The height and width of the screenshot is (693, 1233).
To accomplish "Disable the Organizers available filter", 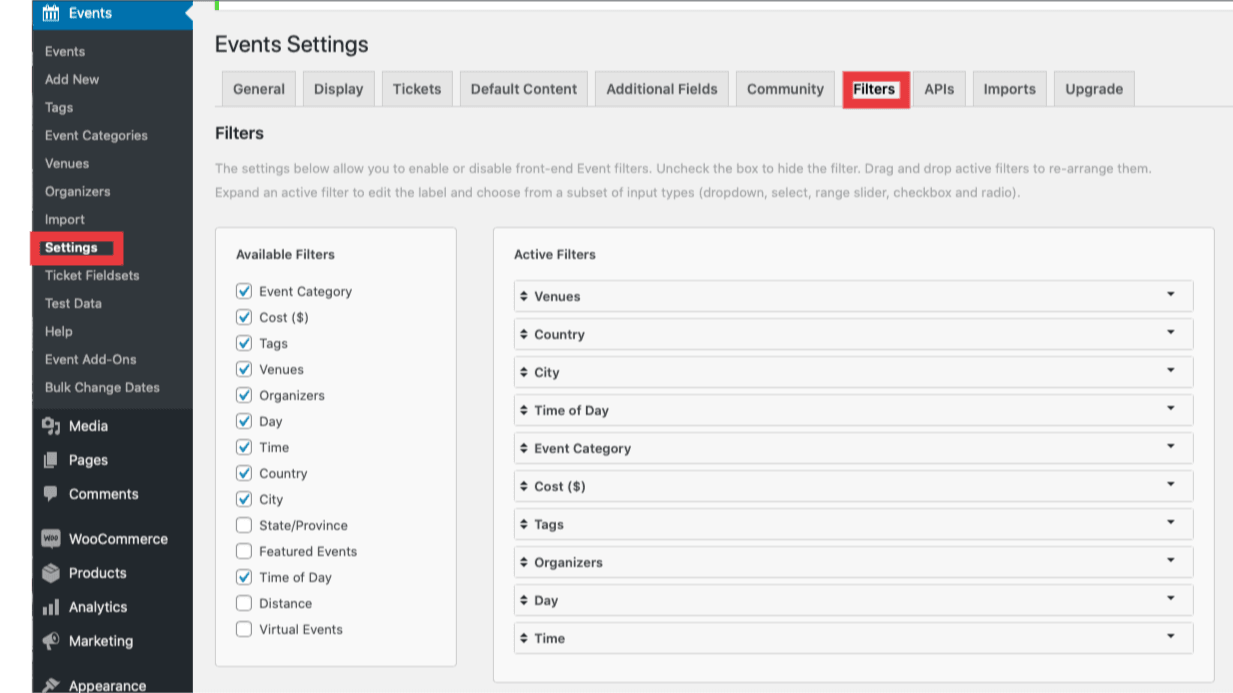I will pos(244,395).
